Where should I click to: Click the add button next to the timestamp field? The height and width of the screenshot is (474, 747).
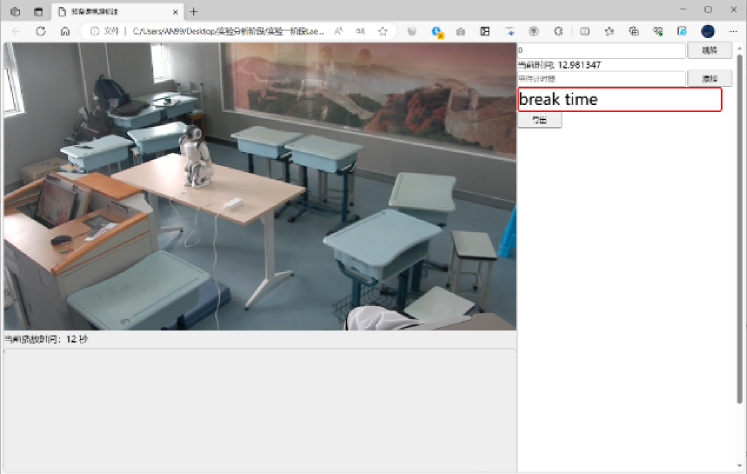pyautogui.click(x=709, y=78)
